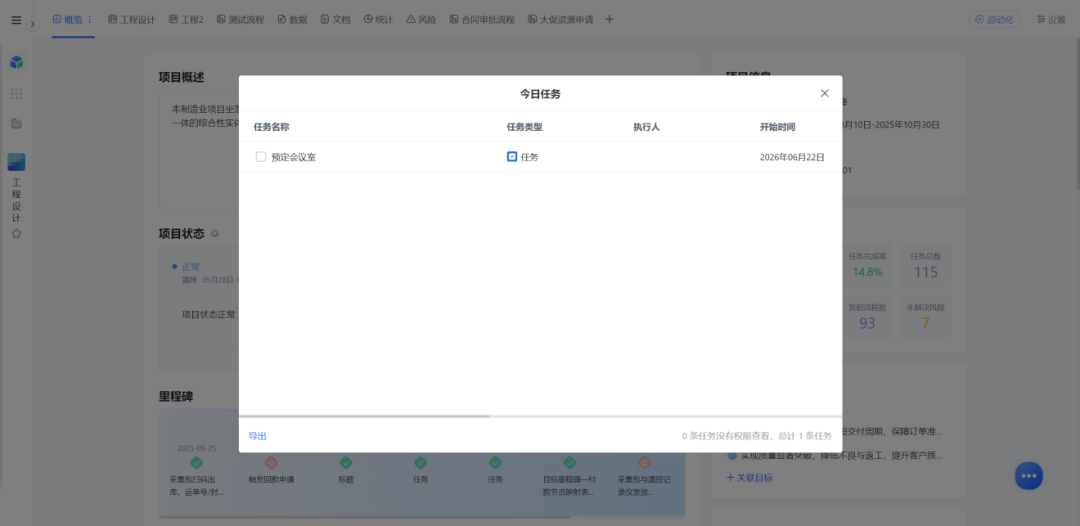The image size is (1080, 526).
Task: Click task type icon in 预定会议室 row
Action: coord(512,157)
